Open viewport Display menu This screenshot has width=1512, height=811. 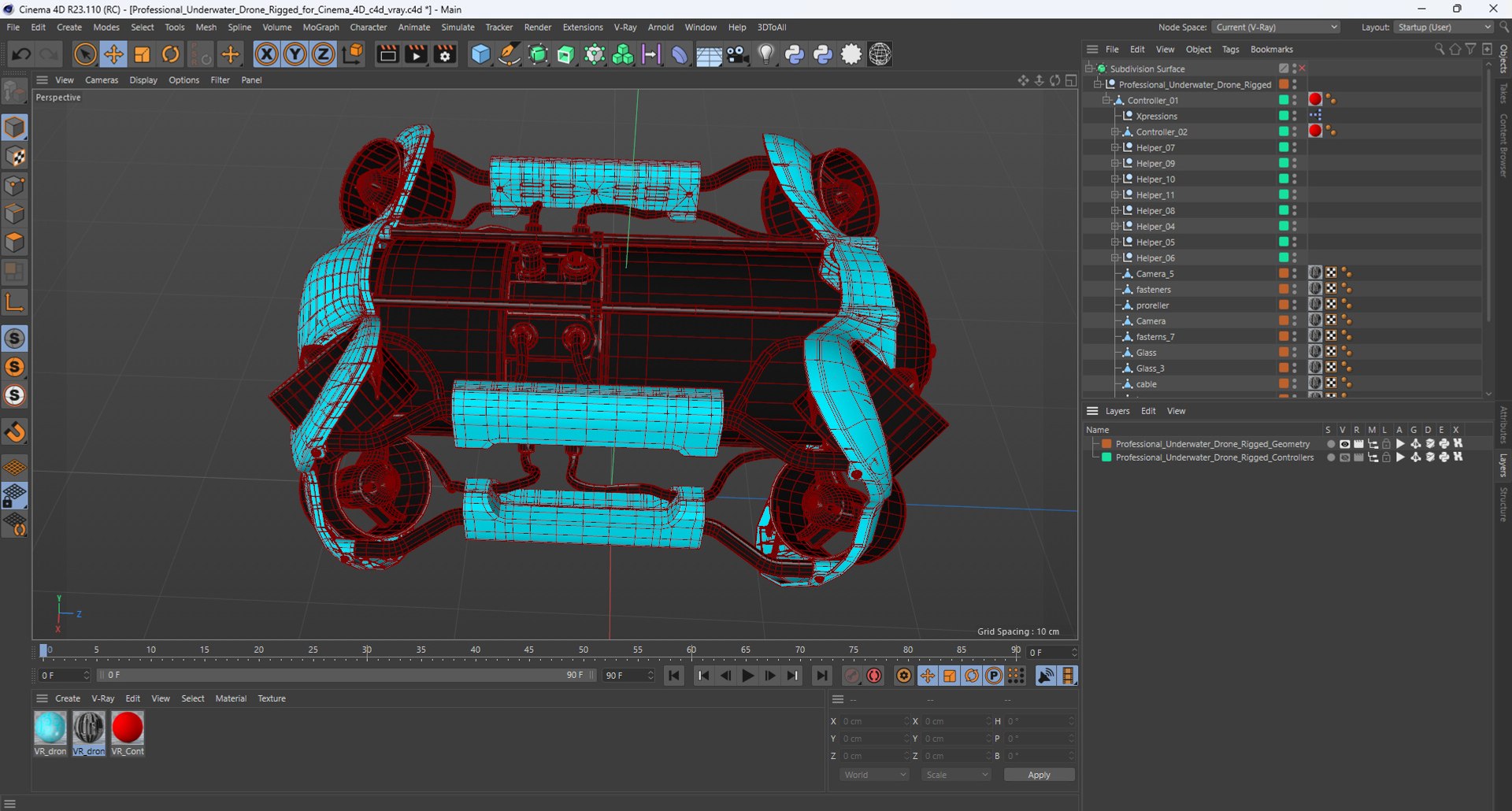click(x=143, y=80)
